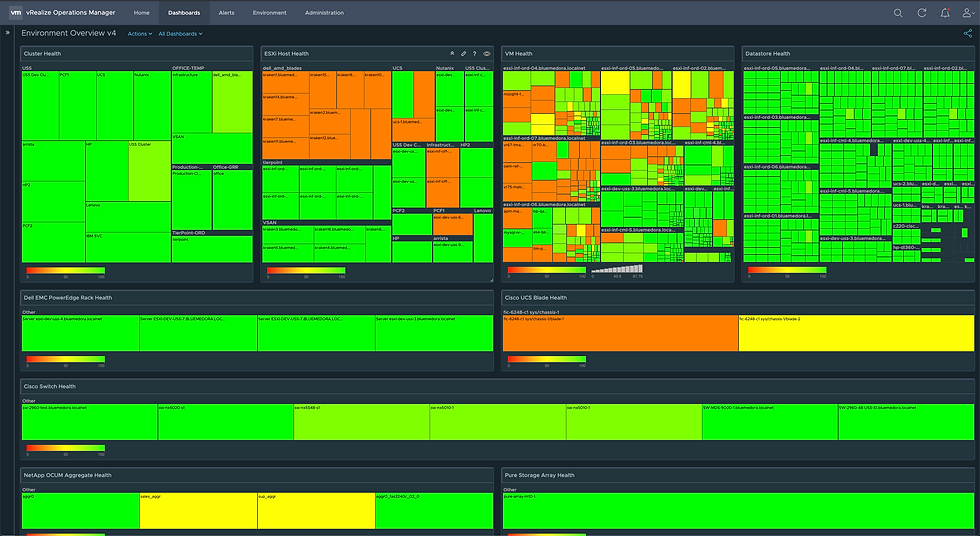This screenshot has height=536, width=980.
Task: Select the pure-array-m10-1 cell
Action: (738, 511)
